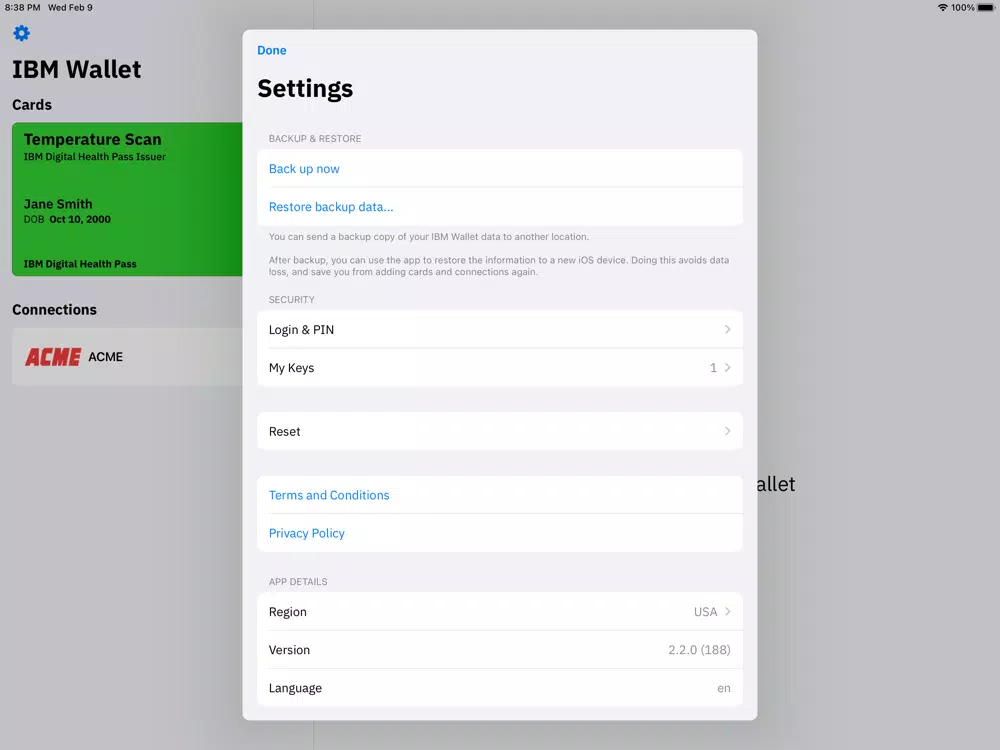1000x750 pixels.
Task: Open the ACME connection entry
Action: click(127, 357)
